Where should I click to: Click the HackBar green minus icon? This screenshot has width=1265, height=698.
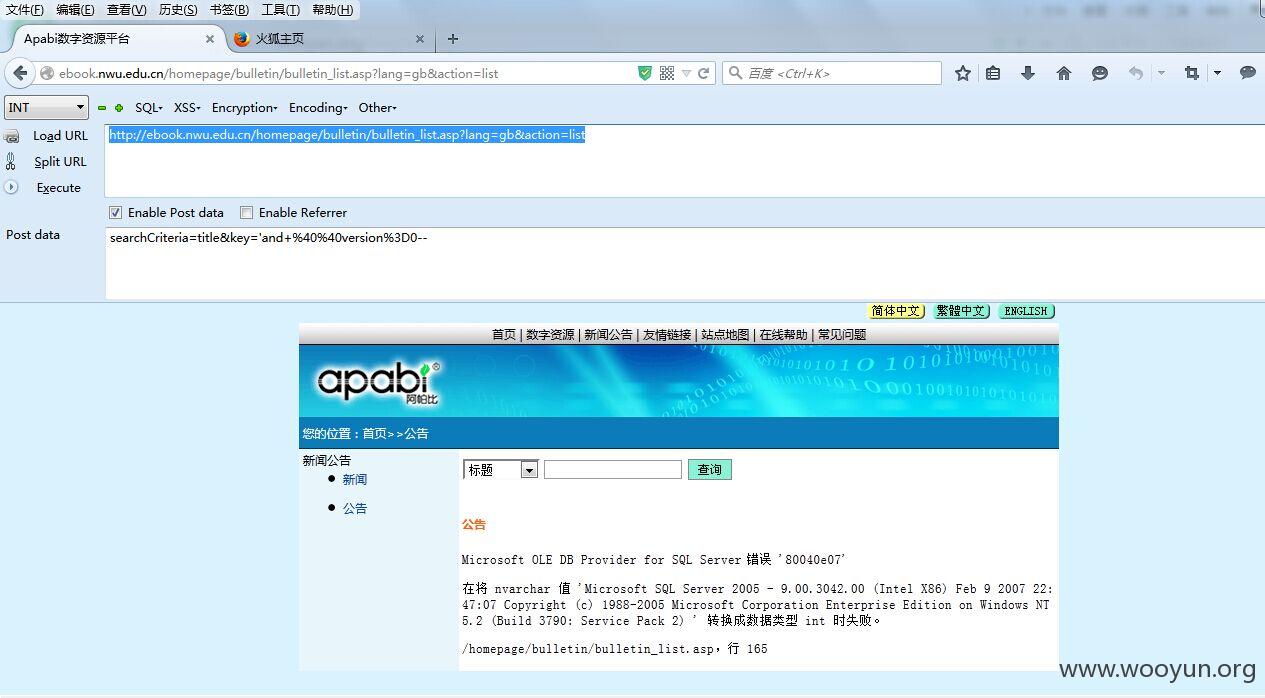pos(102,108)
